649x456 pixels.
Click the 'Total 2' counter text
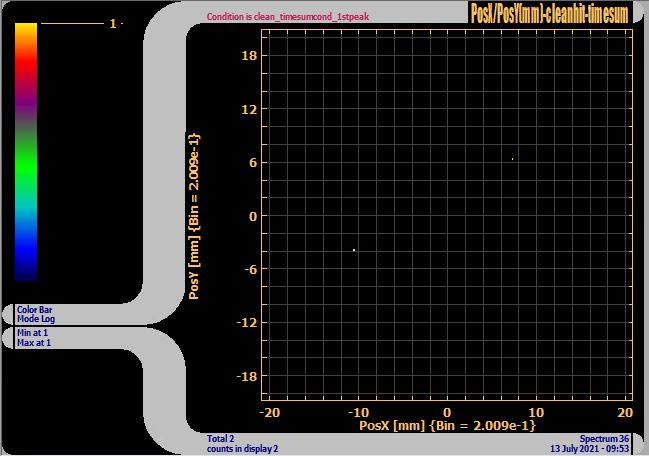pos(220,439)
